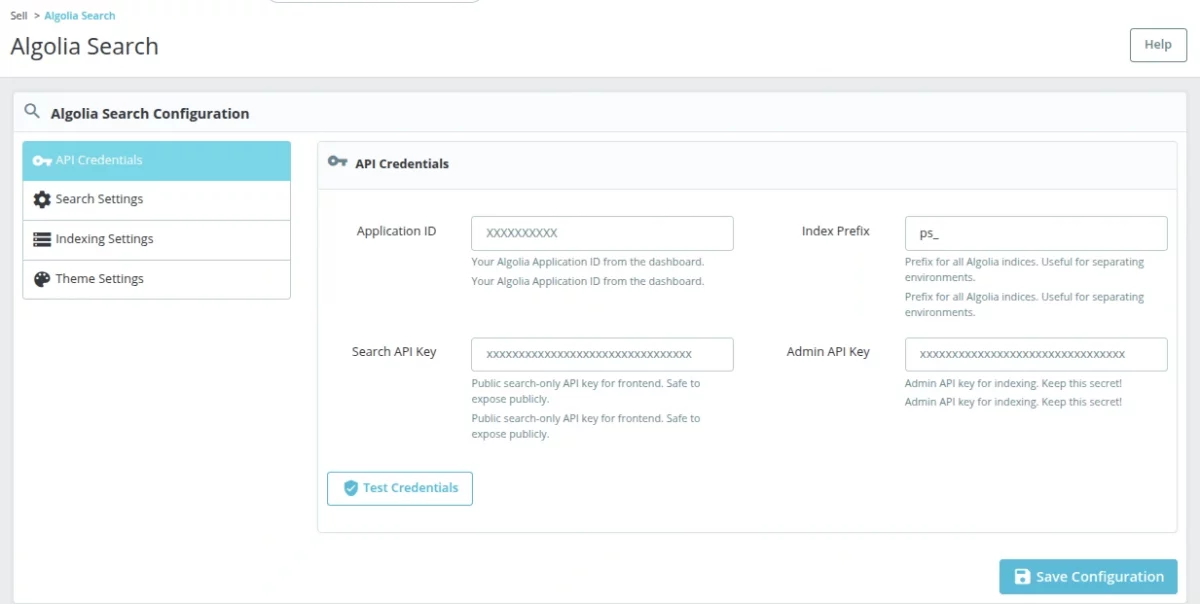Select the key icon on API Credentials tab
Image resolution: width=1200 pixels, height=604 pixels.
pos(41,160)
